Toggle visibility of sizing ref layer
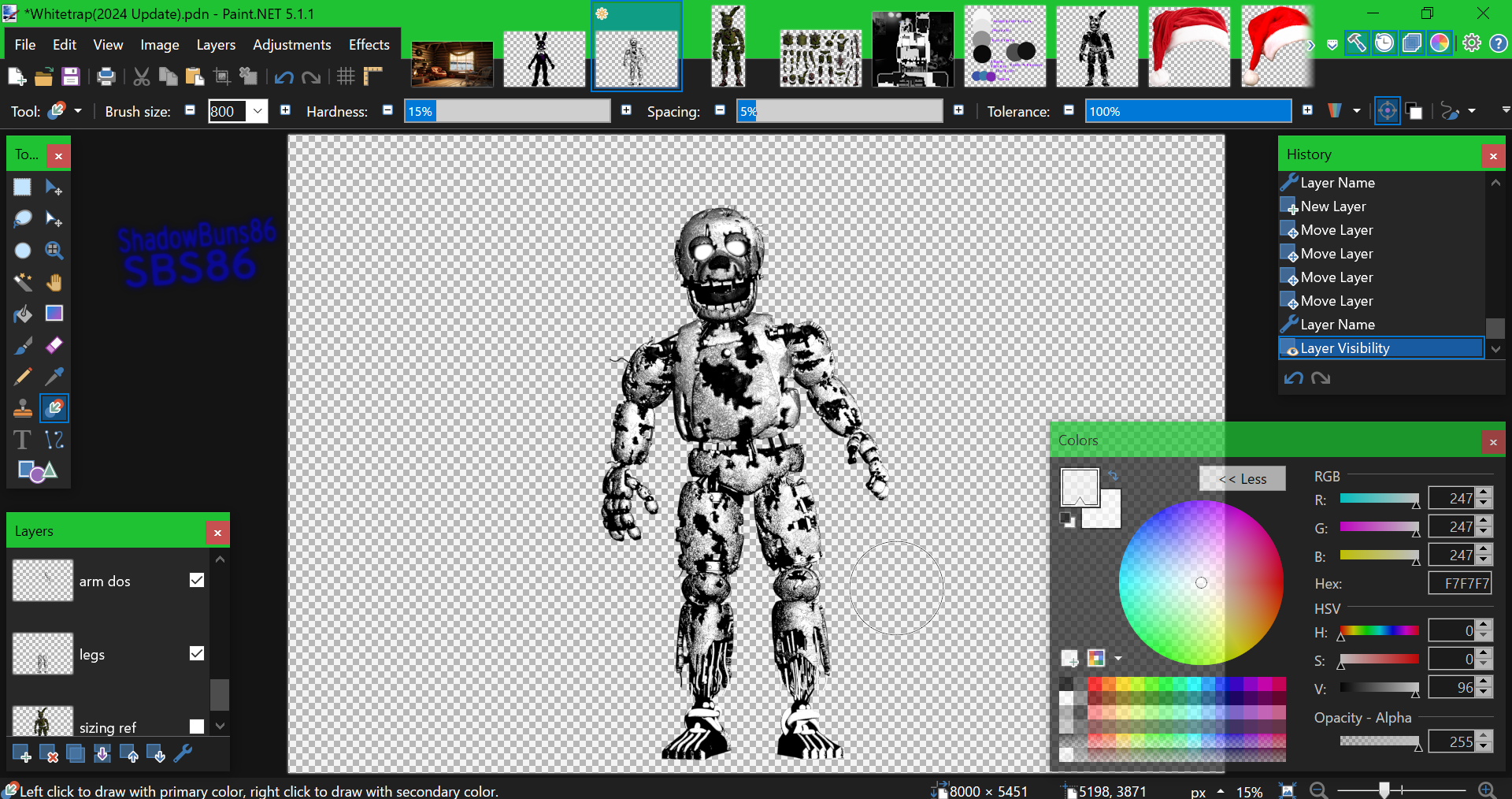Viewport: 1512px width, 799px height. pos(197,727)
